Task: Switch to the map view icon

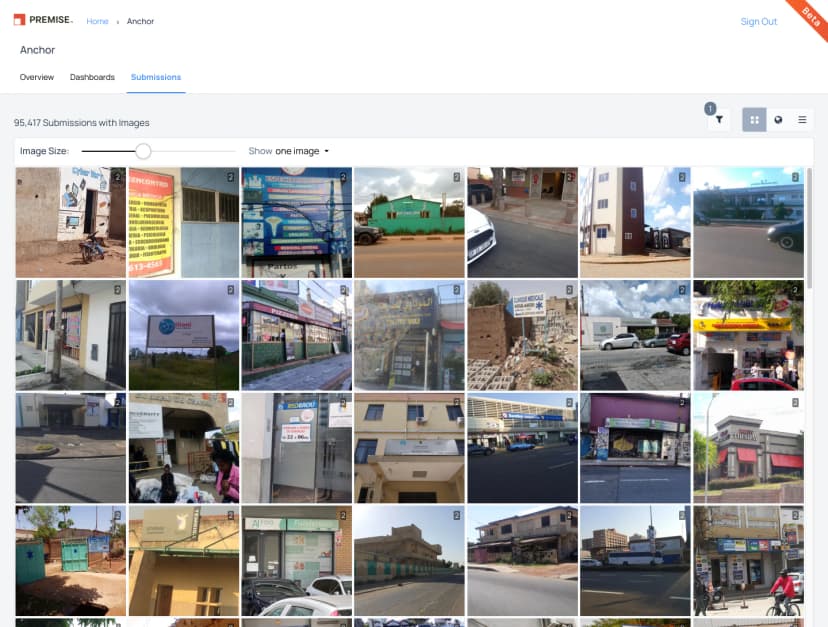Action: 779,119
